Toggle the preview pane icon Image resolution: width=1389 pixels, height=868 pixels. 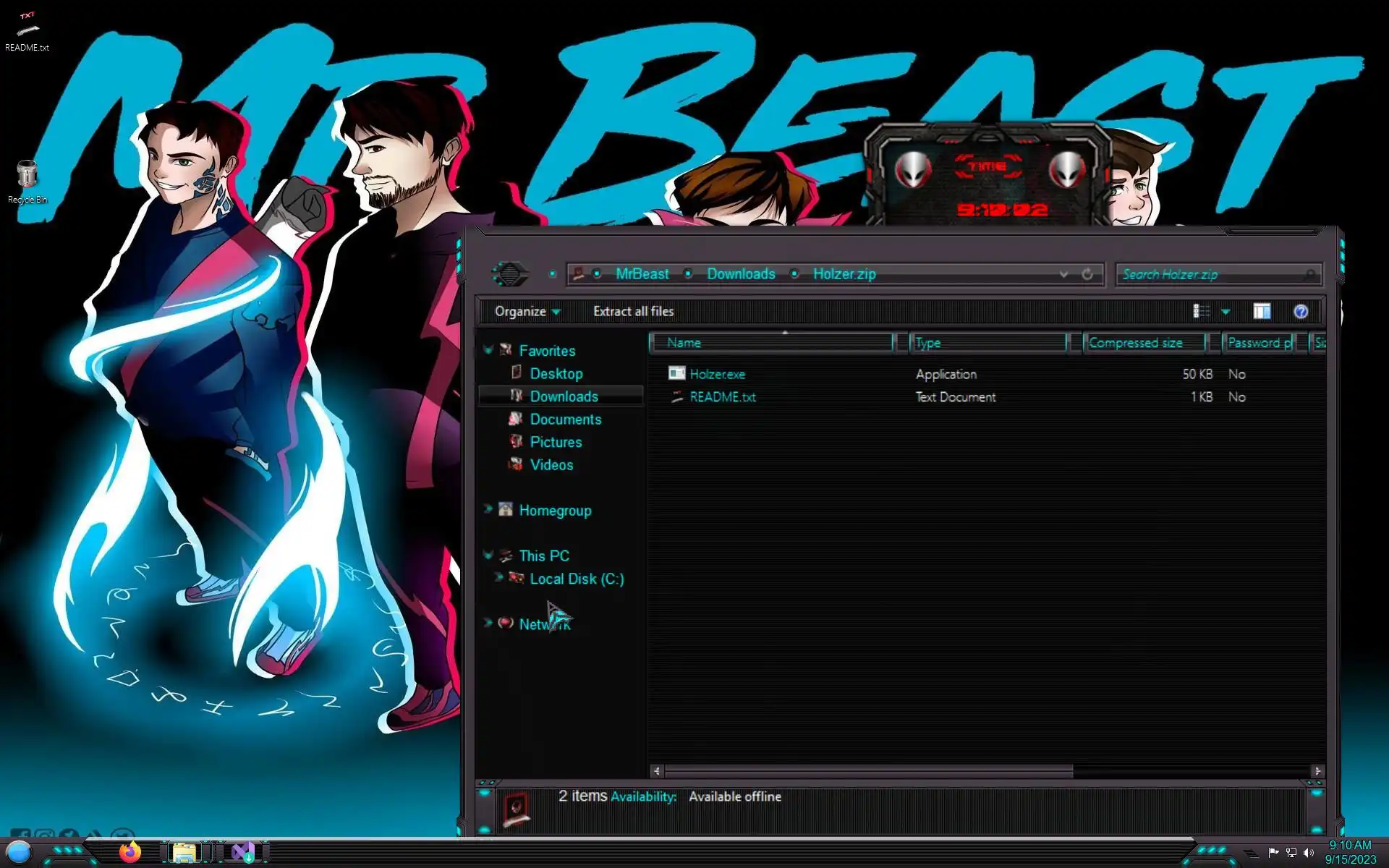tap(1262, 312)
